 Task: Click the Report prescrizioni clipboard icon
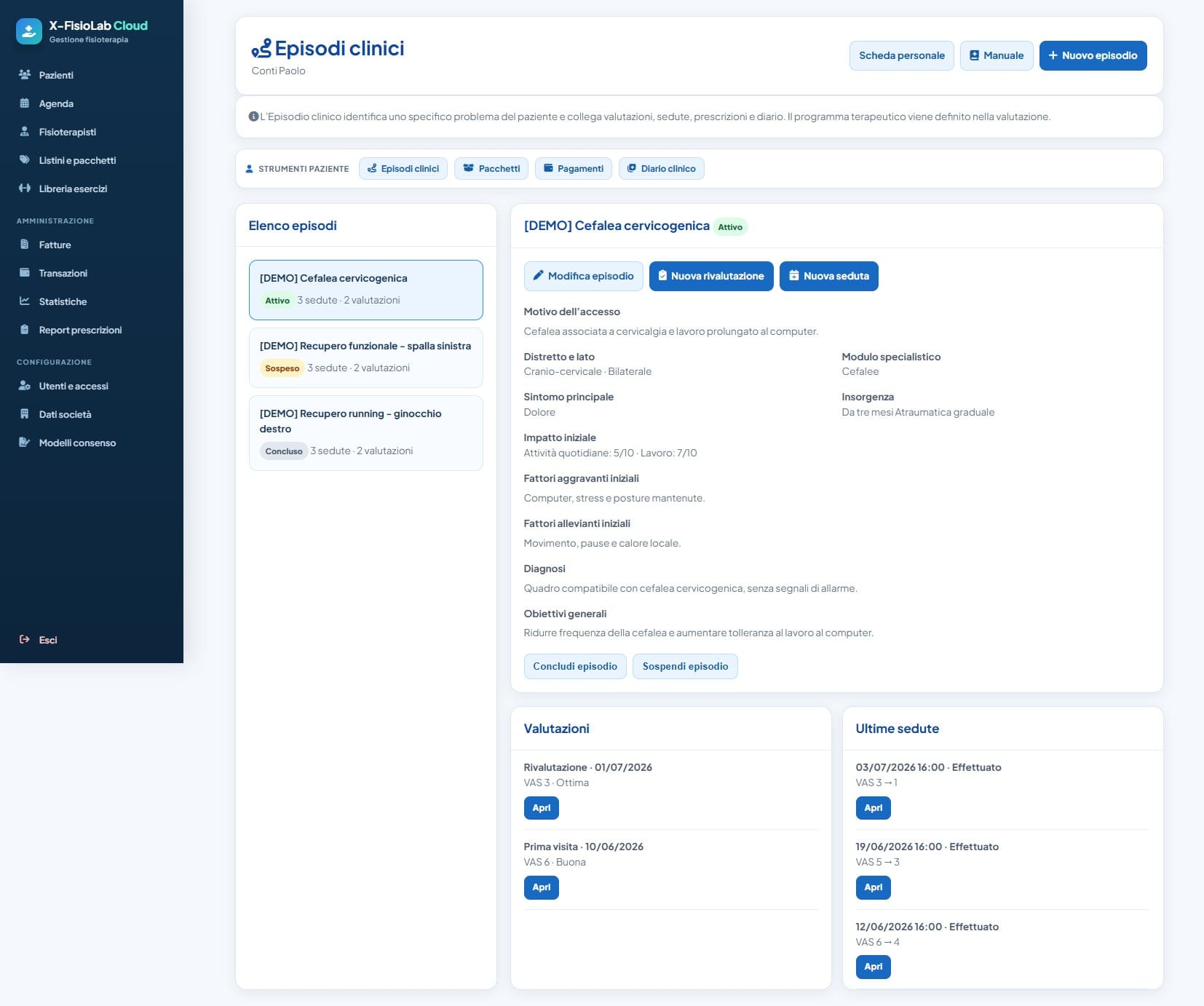[x=25, y=330]
